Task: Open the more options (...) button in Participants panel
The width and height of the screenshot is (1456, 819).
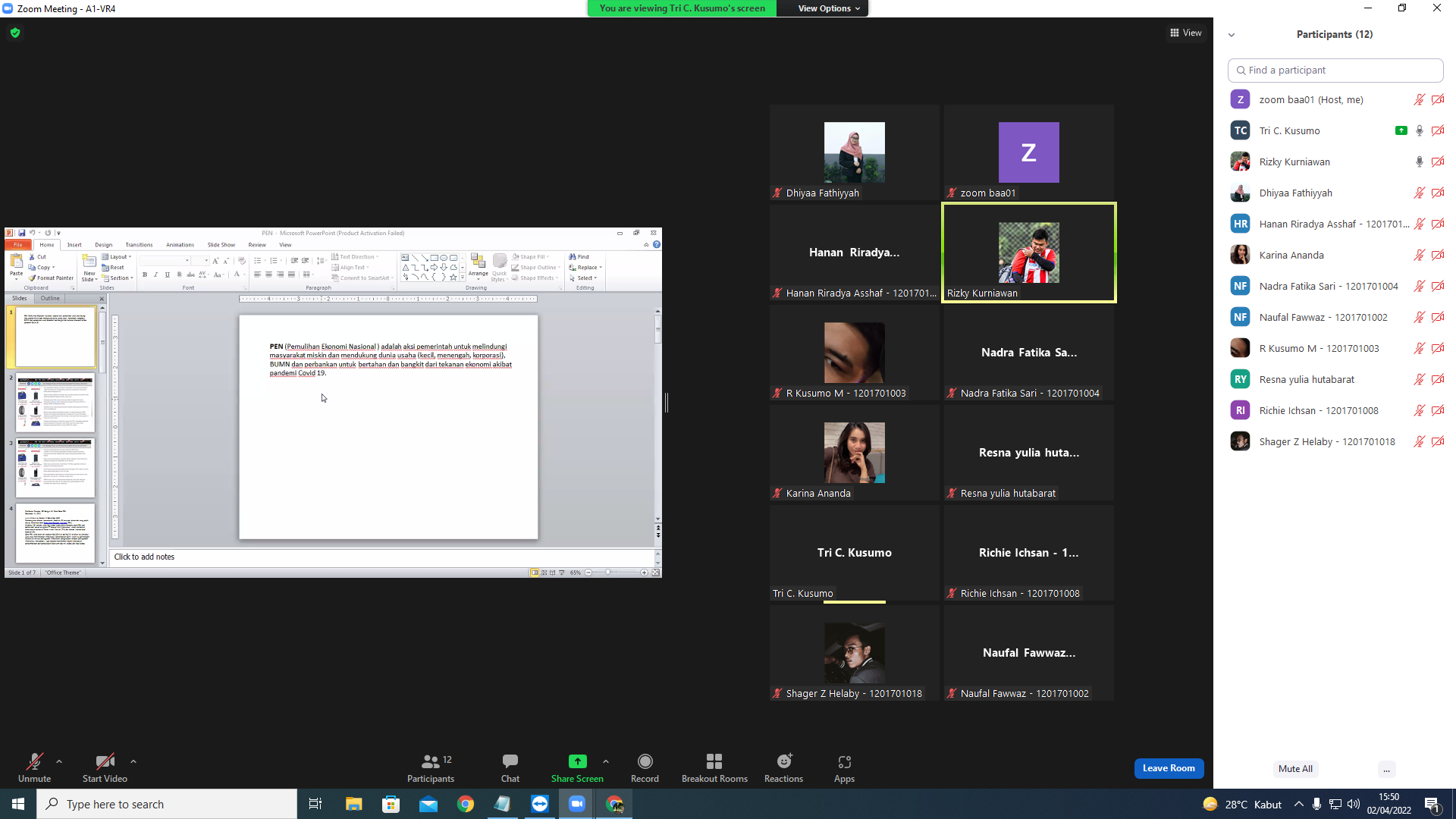Action: point(1386,769)
